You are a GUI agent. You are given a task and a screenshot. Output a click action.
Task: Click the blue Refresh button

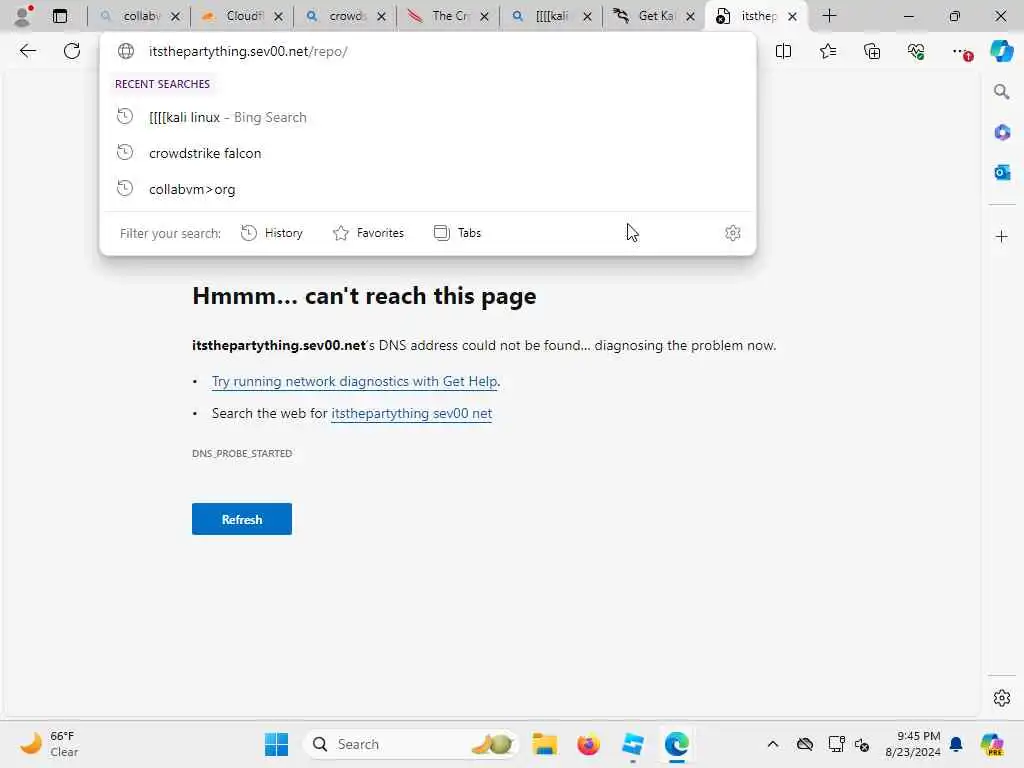click(242, 519)
